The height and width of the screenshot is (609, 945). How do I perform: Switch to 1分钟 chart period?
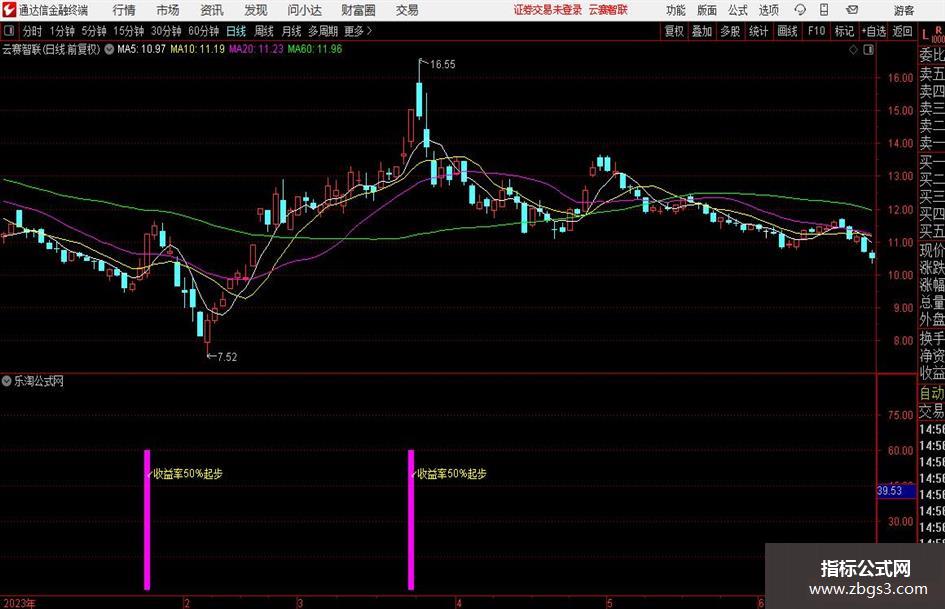[62, 31]
